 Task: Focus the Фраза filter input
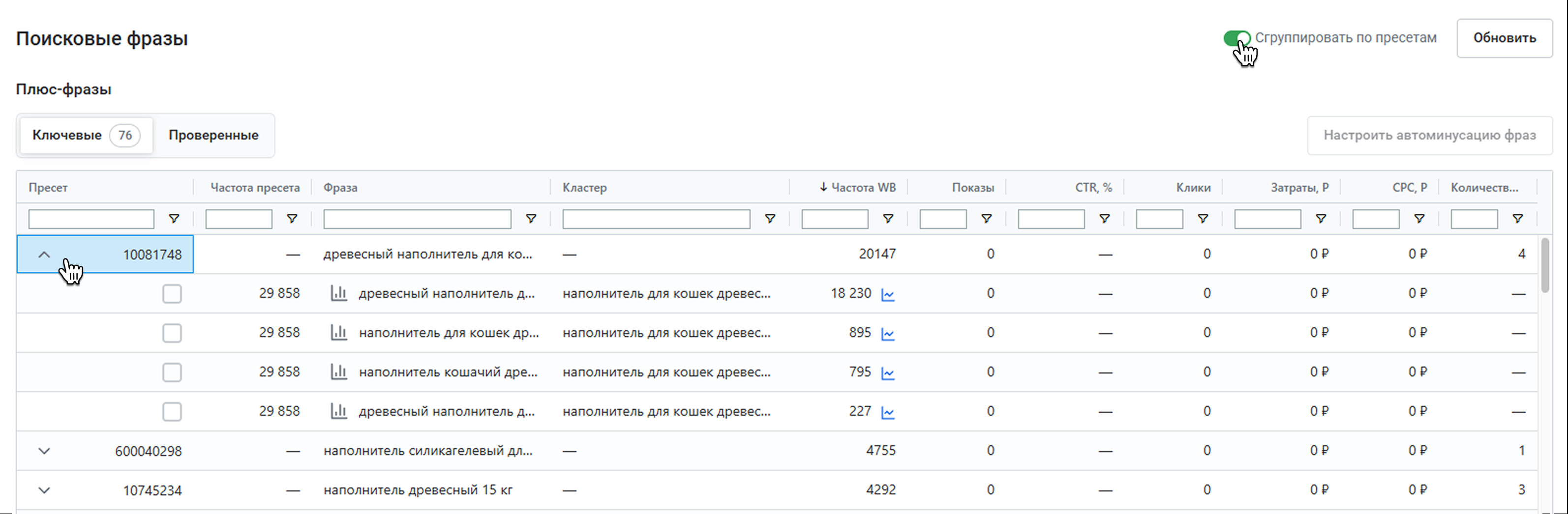click(x=417, y=219)
